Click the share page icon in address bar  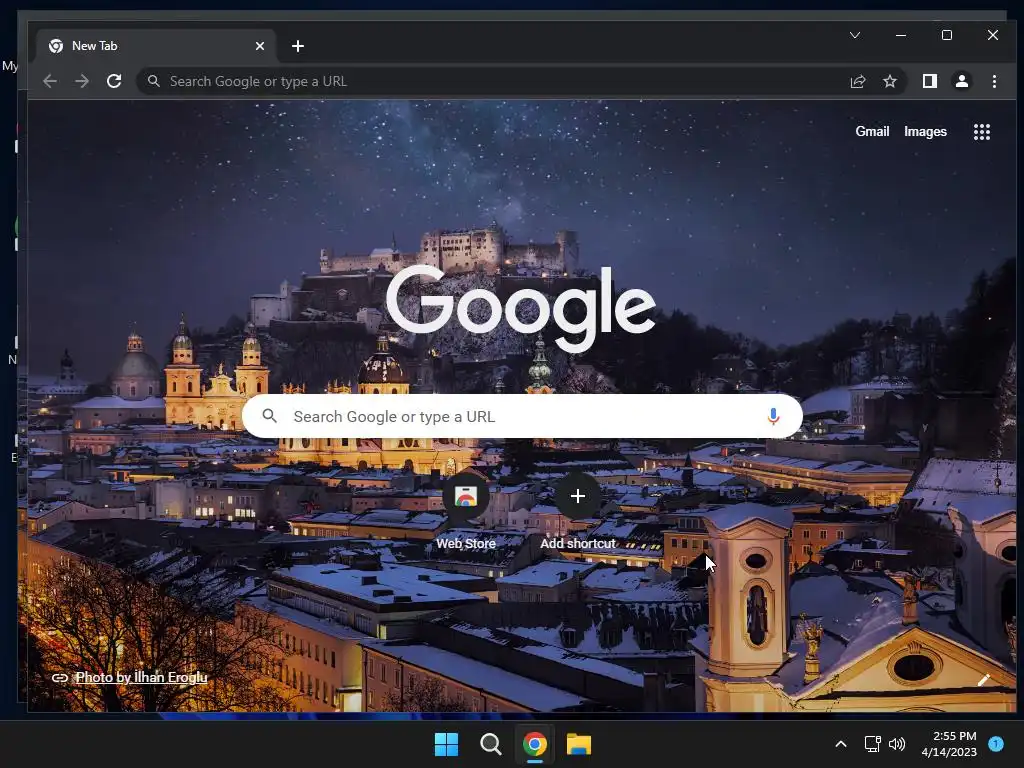click(x=857, y=81)
